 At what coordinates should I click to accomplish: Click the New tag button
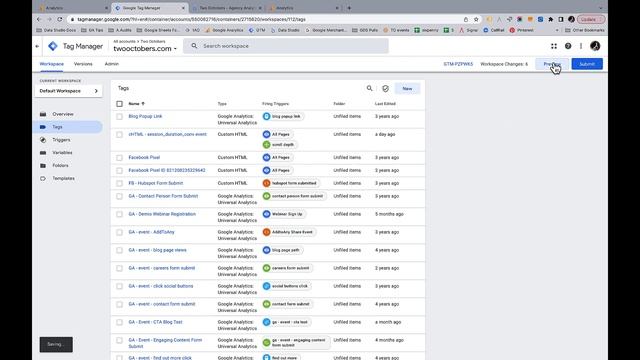point(407,89)
